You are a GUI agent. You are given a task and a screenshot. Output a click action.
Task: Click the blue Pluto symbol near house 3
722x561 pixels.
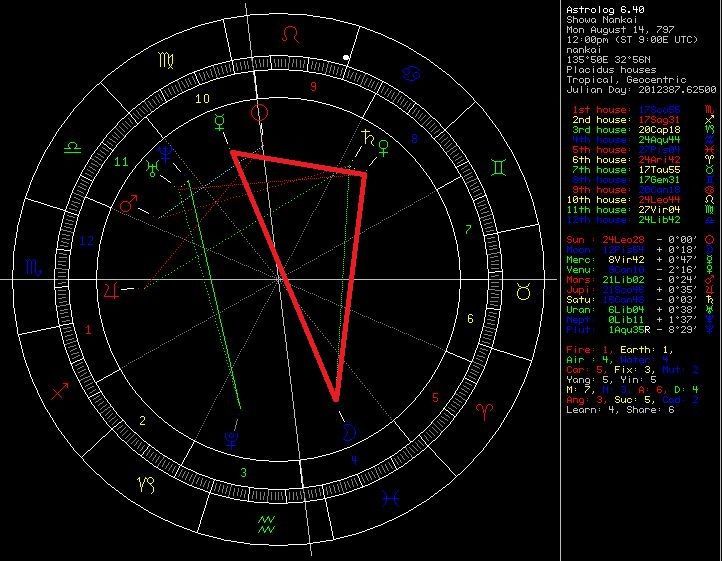[231, 439]
